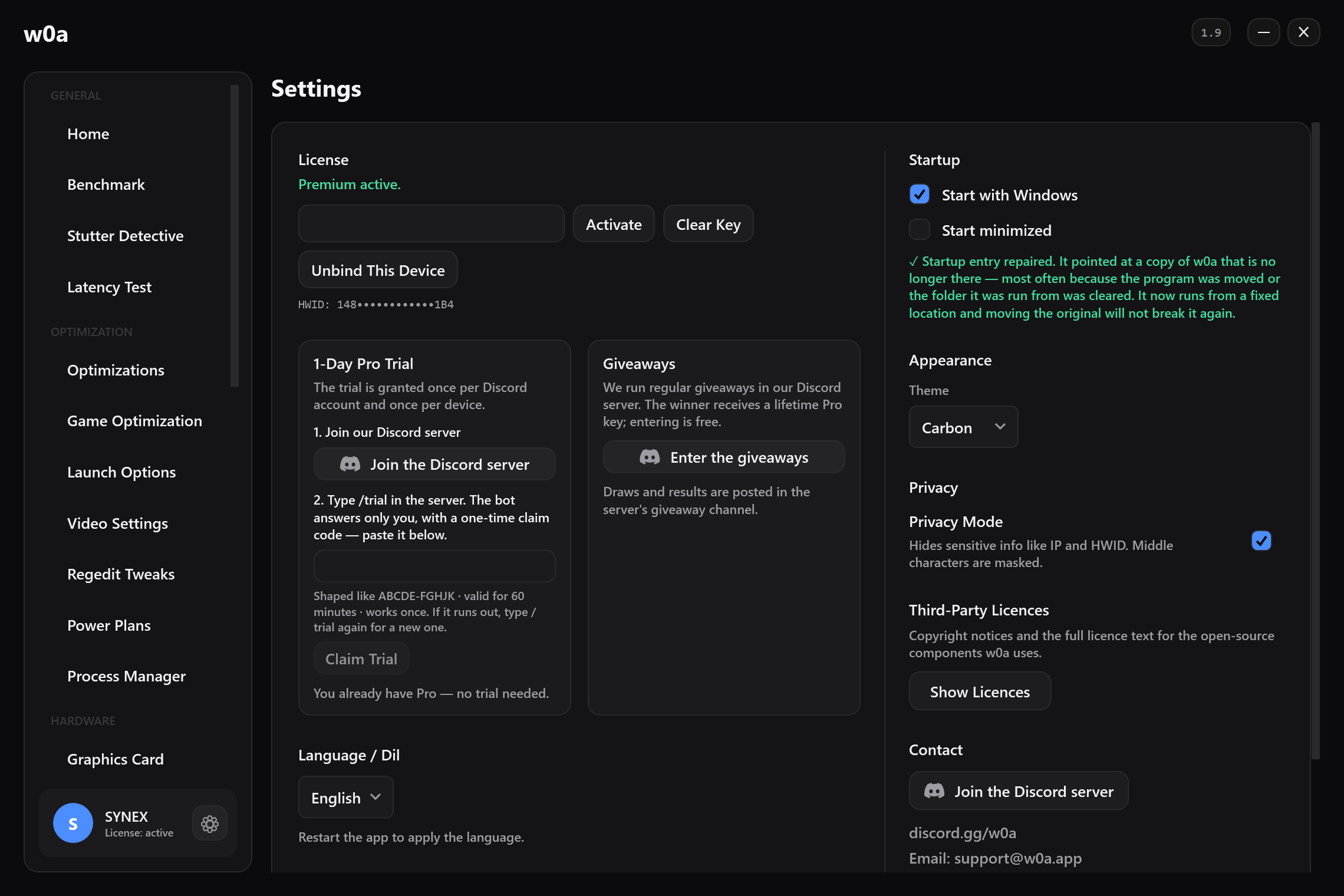This screenshot has width=1344, height=896.
Task: Click Join the Discord server in trial card
Action: 434,465
